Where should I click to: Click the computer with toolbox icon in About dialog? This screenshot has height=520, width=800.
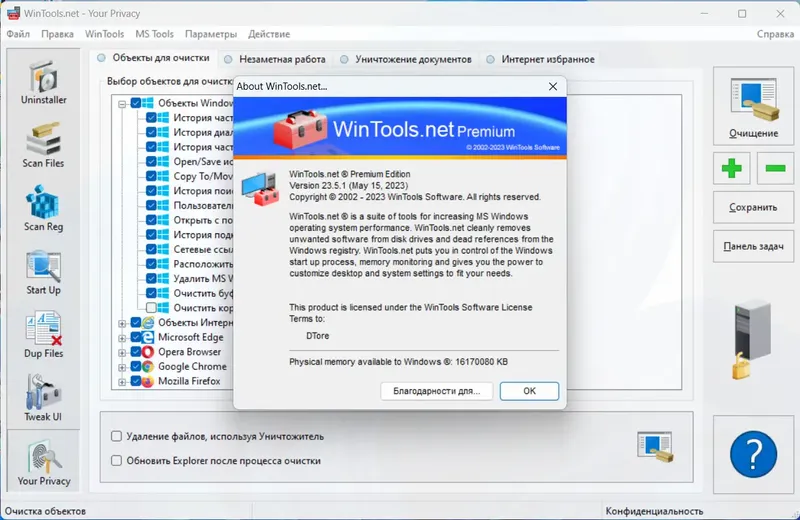[x=261, y=188]
